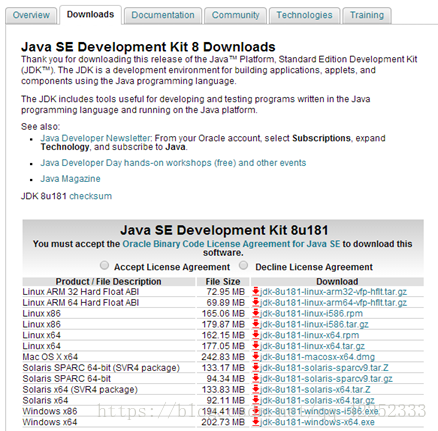Download jdk-8u181-linux-arm64-vfp-hflt.tar.gz file link
Screen dimensions: 438x431
[x=333, y=303]
